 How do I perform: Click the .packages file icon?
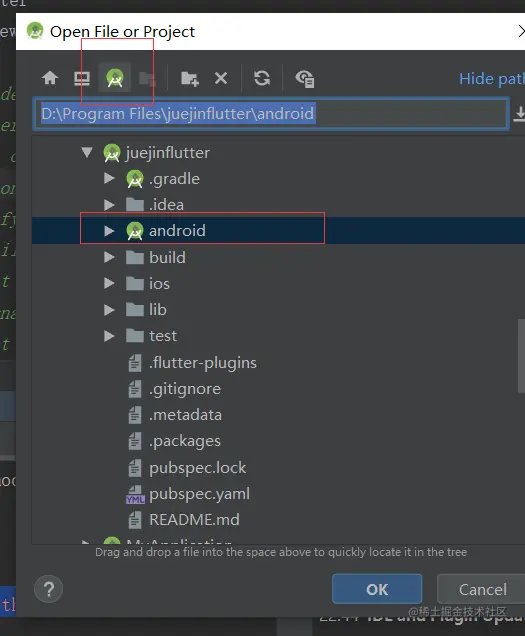(x=135, y=441)
